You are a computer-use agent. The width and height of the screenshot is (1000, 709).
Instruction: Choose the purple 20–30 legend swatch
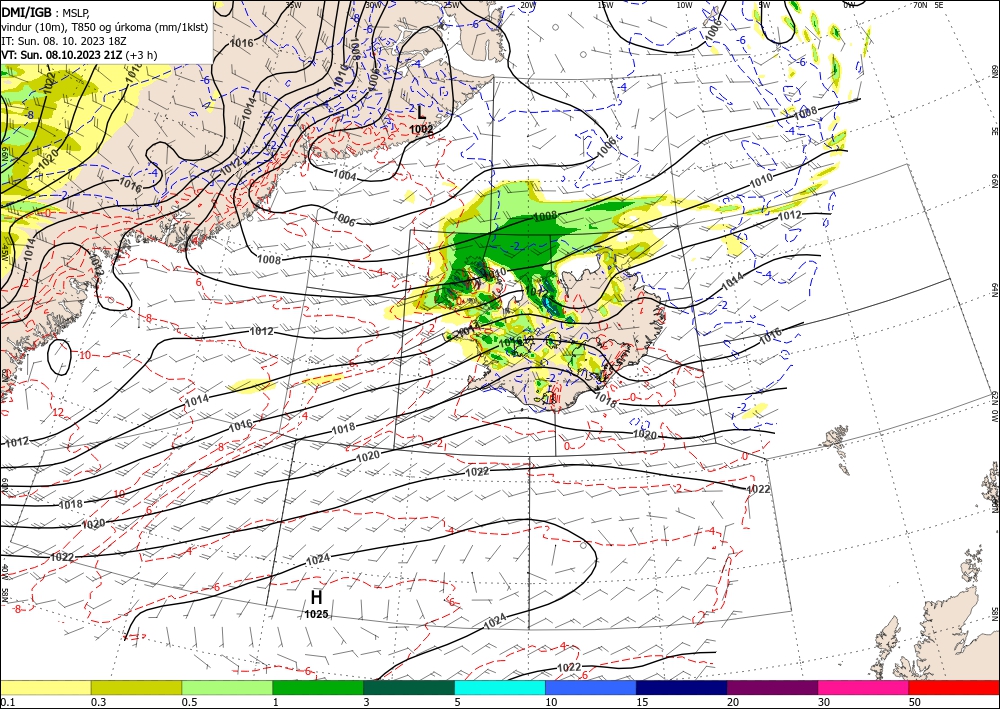772,687
